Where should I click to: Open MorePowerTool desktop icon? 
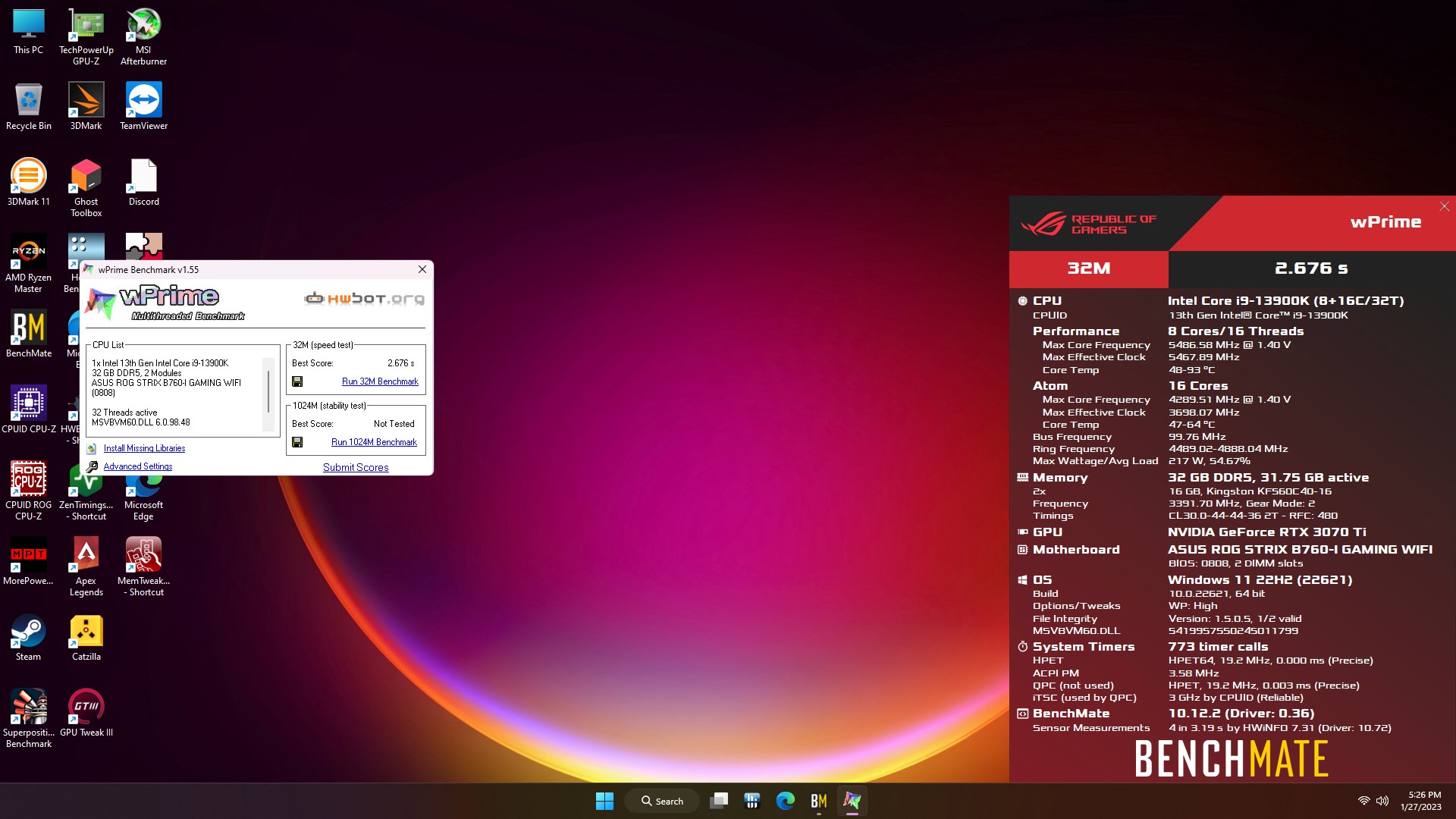[x=28, y=562]
